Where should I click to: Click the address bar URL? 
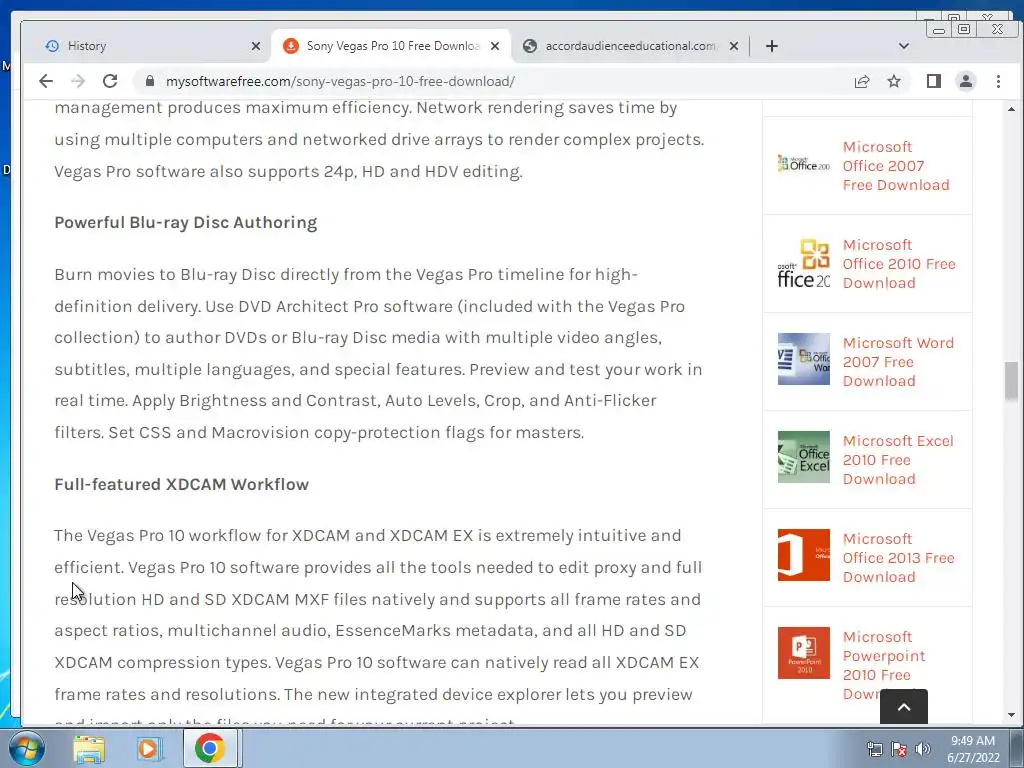coord(340,81)
